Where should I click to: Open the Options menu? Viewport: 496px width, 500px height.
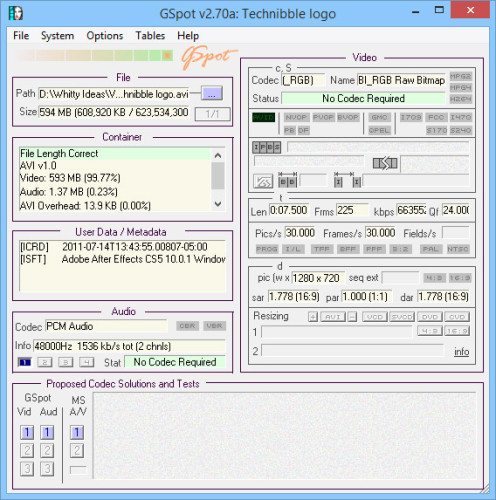pyautogui.click(x=105, y=35)
